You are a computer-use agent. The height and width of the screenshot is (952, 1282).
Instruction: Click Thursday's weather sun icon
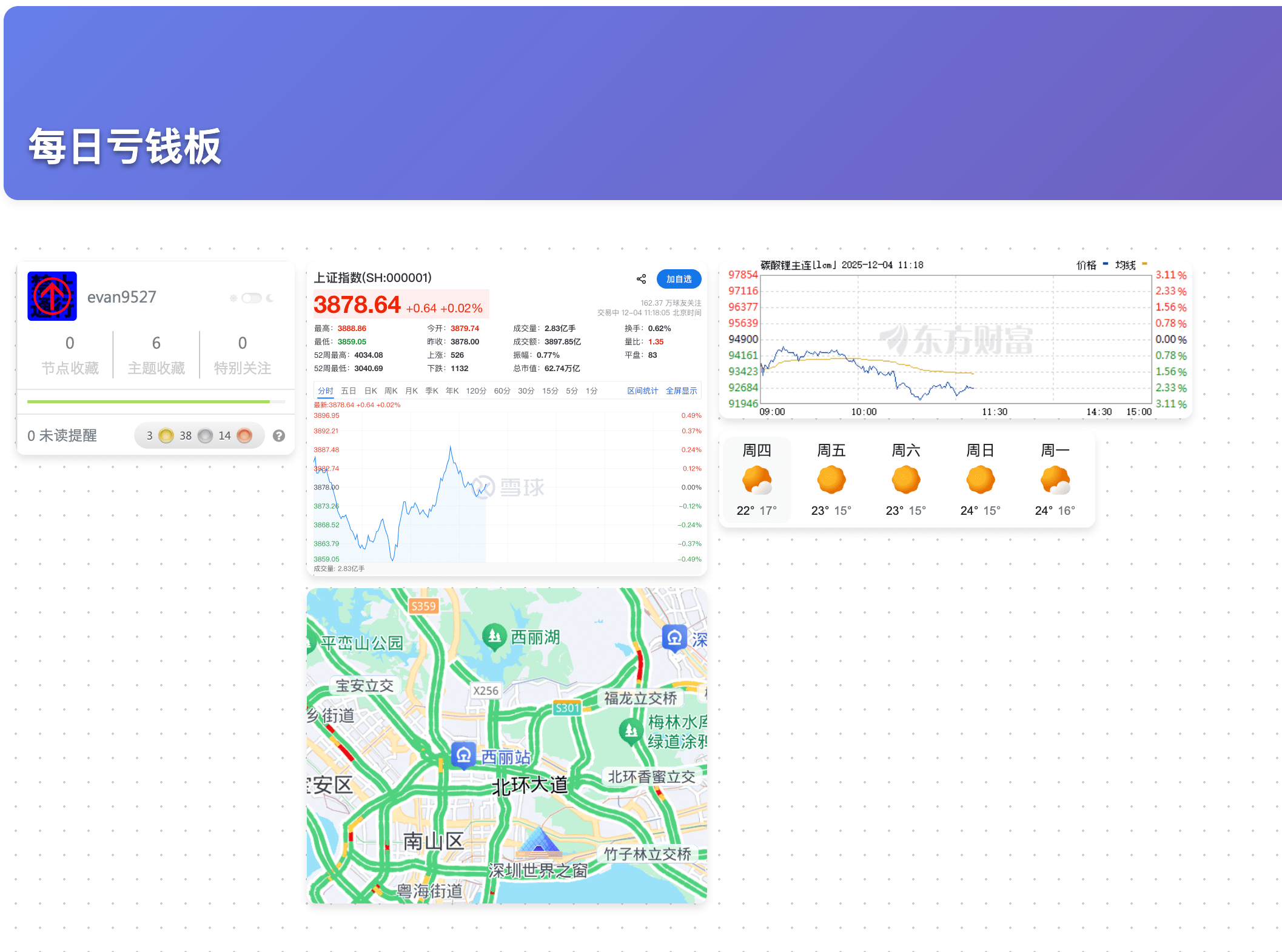tap(757, 480)
